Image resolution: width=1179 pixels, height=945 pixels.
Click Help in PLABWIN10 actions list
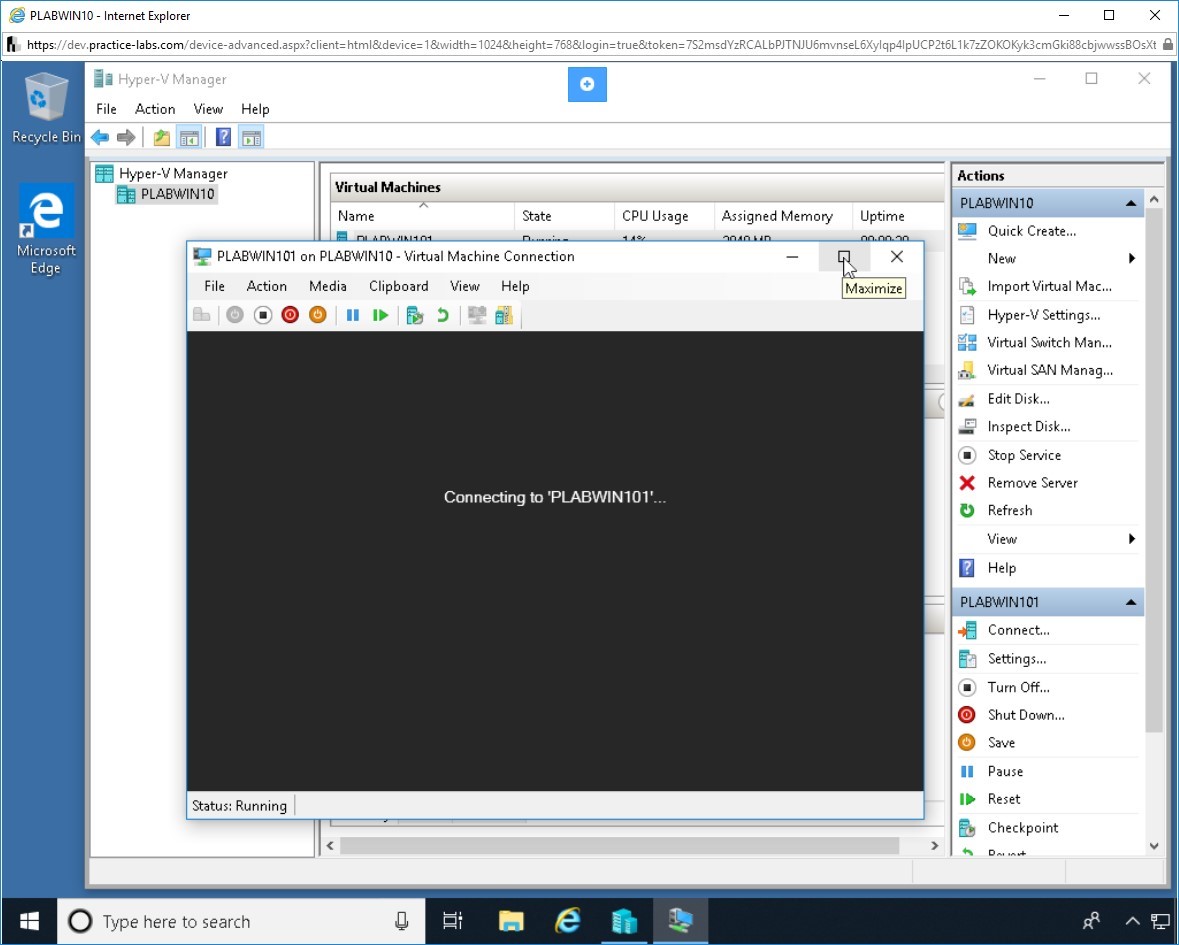click(1002, 568)
